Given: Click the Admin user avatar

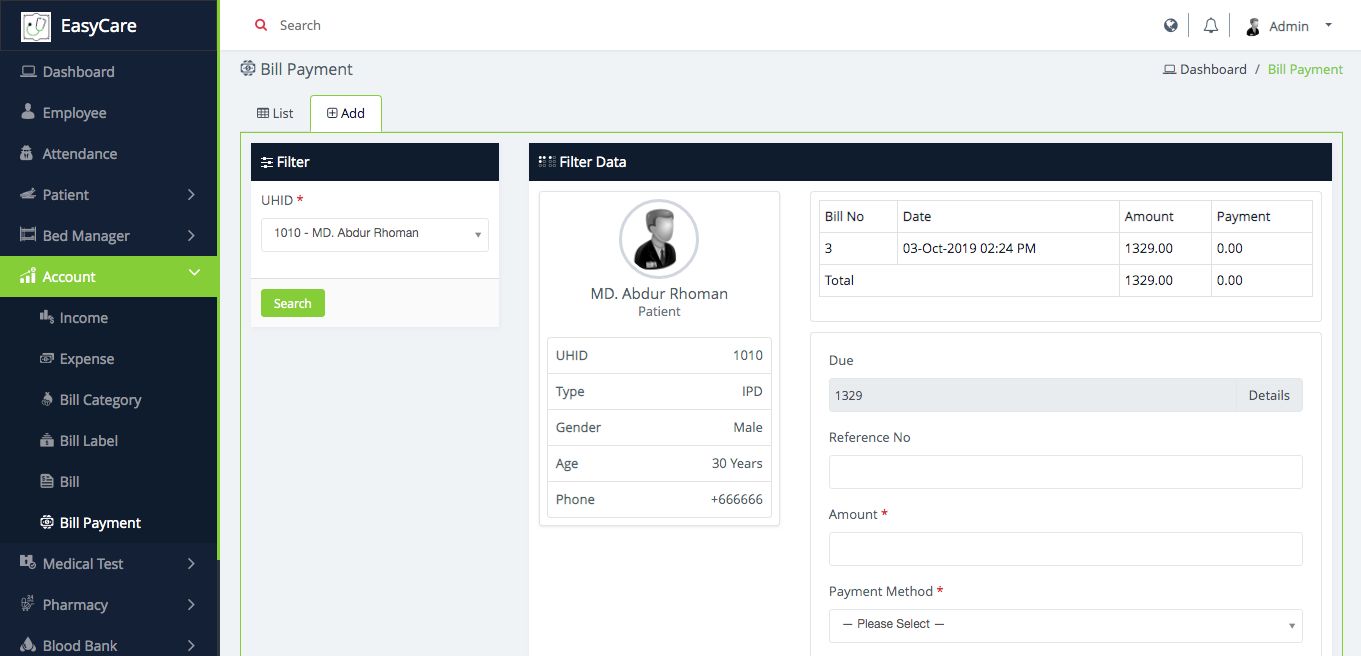Looking at the screenshot, I should pyautogui.click(x=1253, y=27).
